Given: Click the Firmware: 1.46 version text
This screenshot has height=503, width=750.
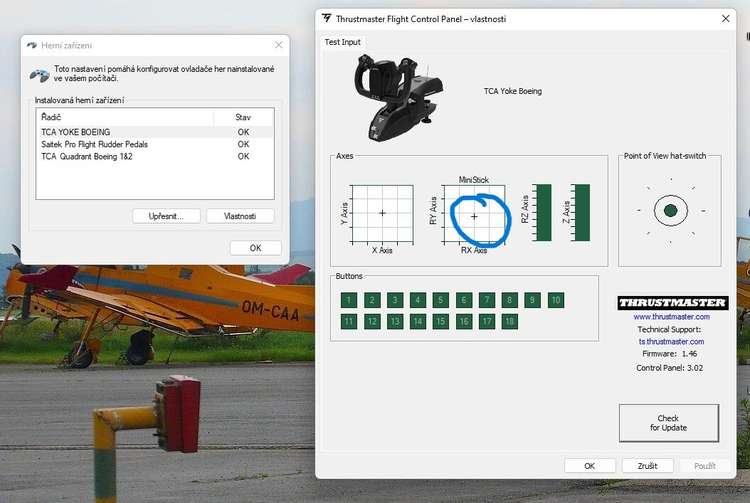Looking at the screenshot, I should click(669, 354).
